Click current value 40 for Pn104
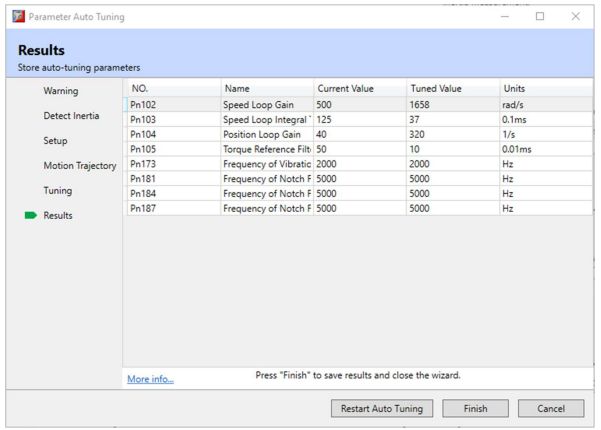 tap(360, 135)
